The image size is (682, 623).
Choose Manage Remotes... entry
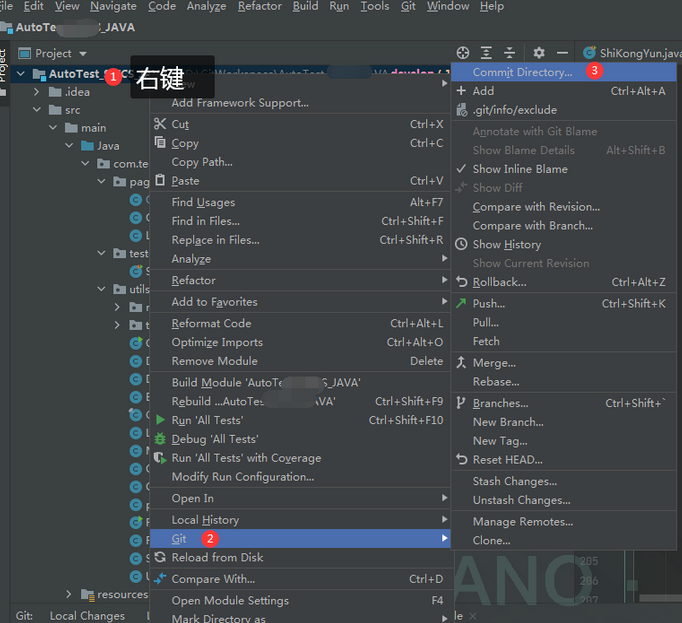(564, 521)
